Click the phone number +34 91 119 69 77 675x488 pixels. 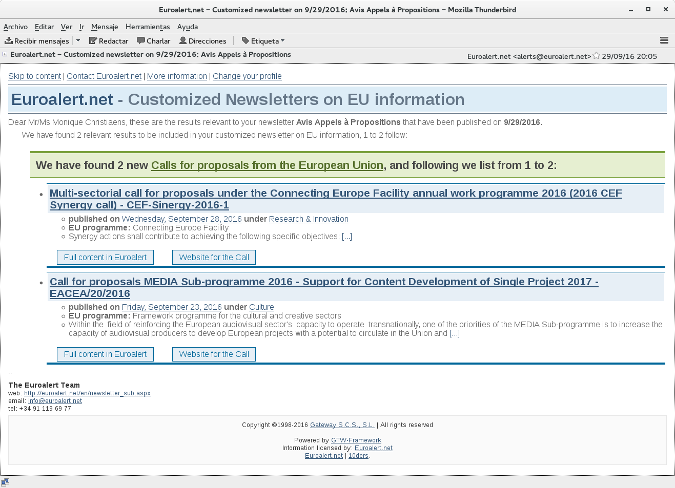coord(45,408)
